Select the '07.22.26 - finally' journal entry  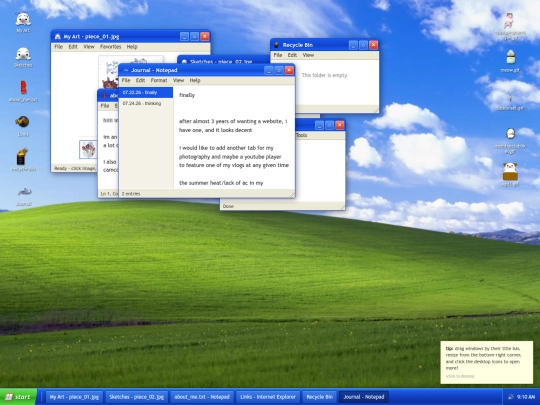146,93
